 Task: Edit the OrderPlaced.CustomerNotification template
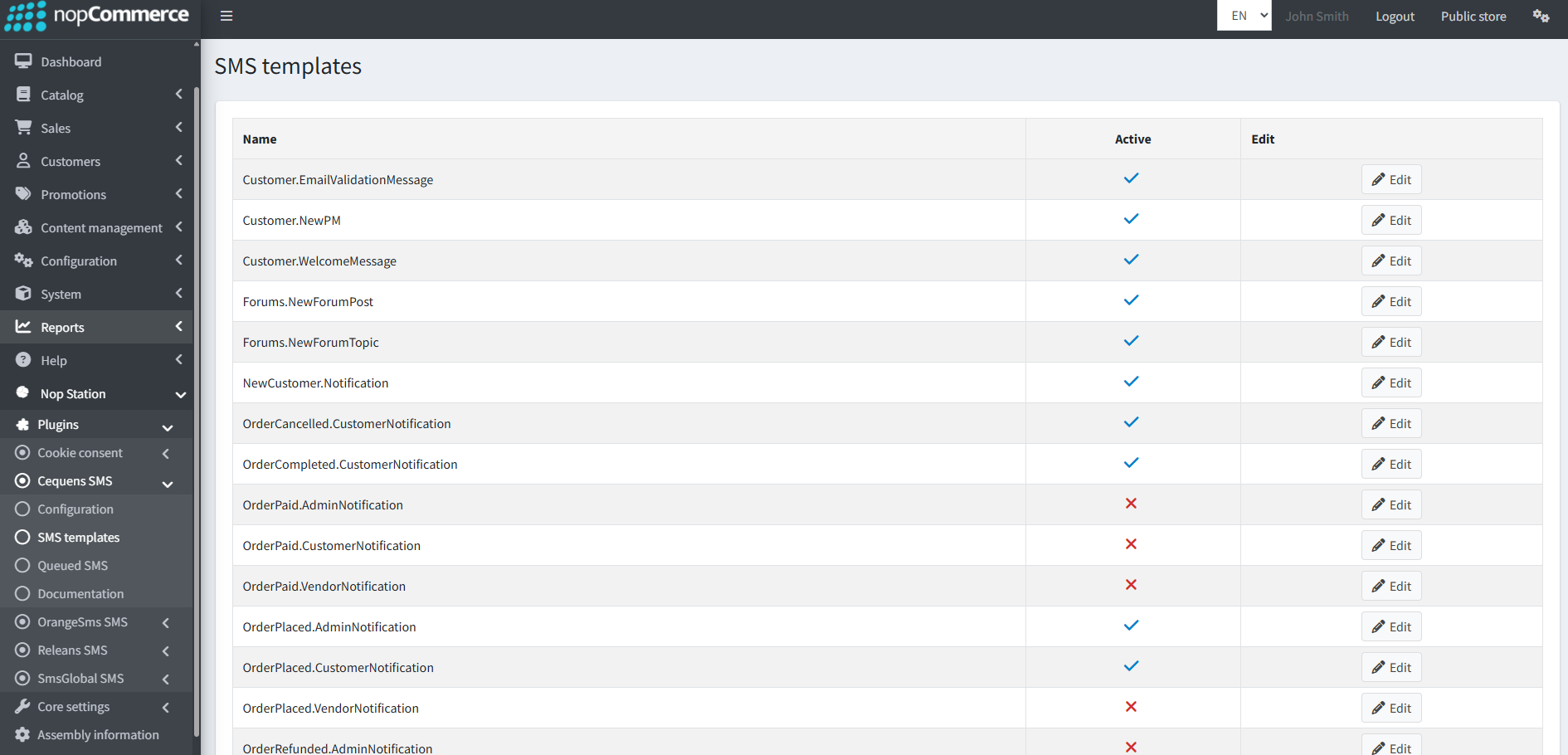(1391, 667)
